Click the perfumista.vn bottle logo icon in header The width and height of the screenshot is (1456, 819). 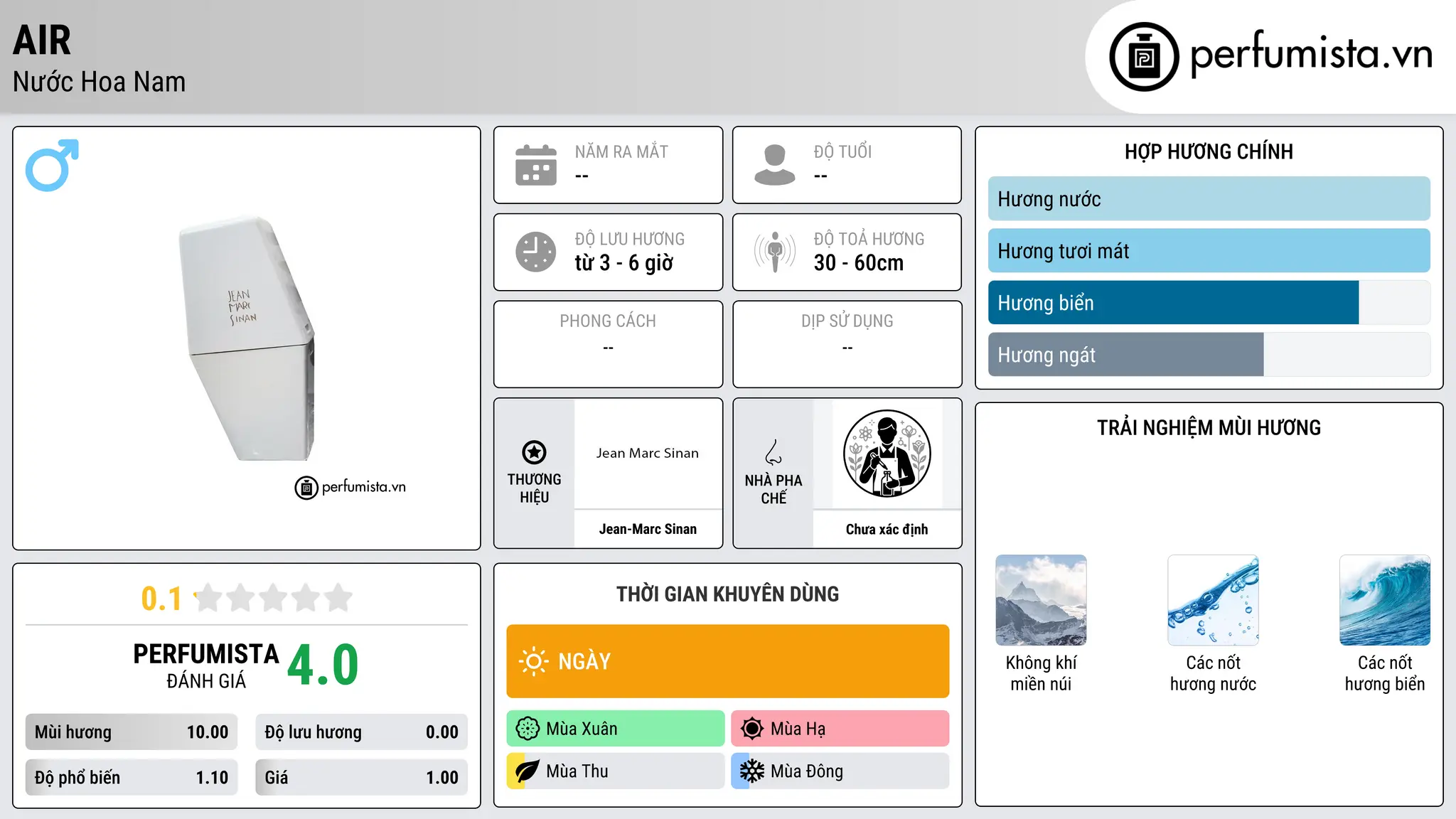pos(1144,57)
